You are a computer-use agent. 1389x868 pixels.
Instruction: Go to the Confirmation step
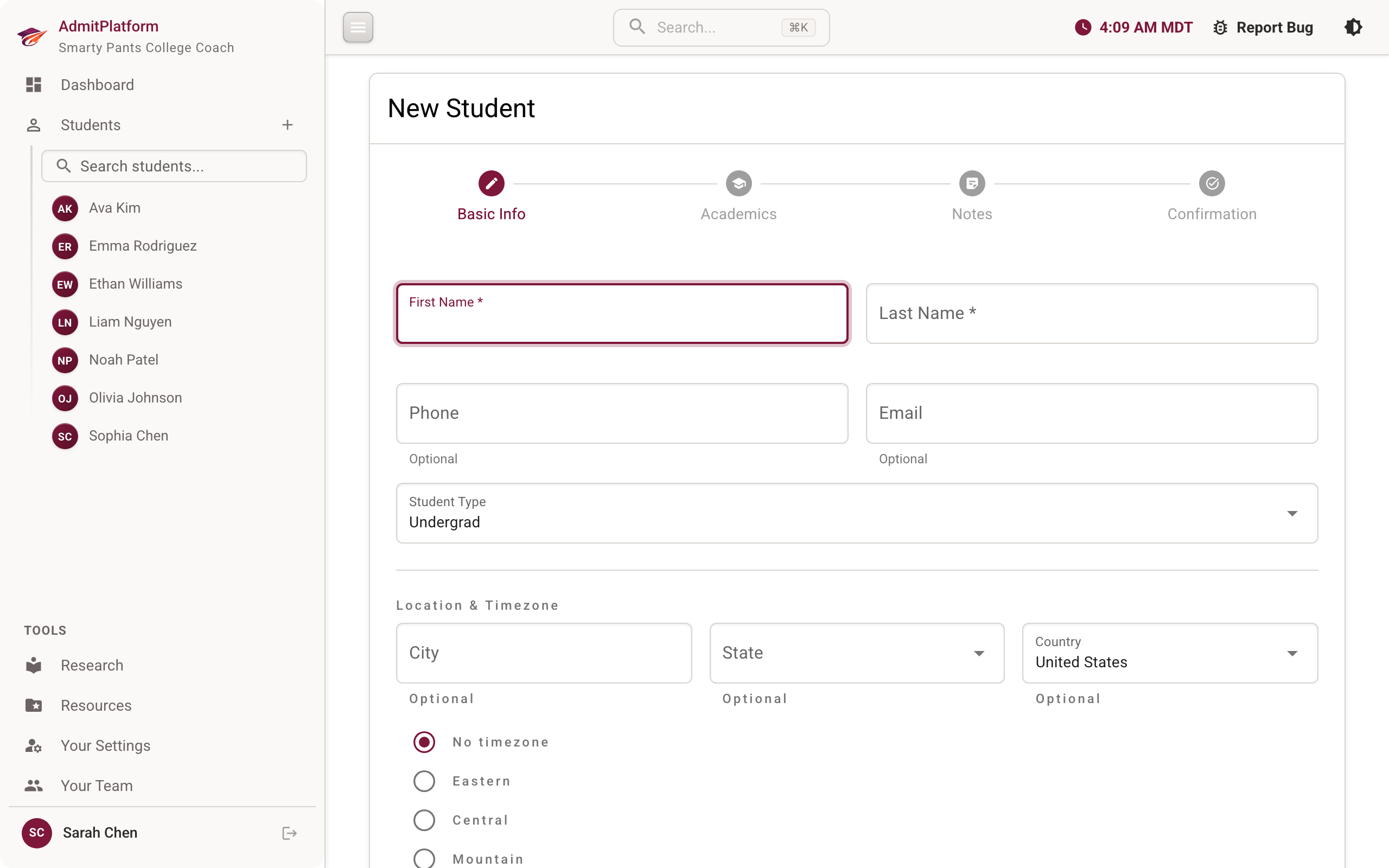(1212, 195)
